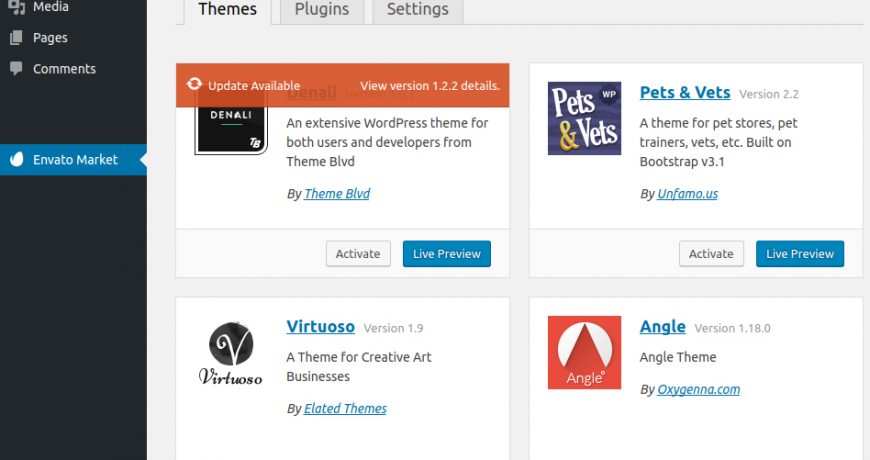Open the Theme Blvd author link

(x=337, y=194)
